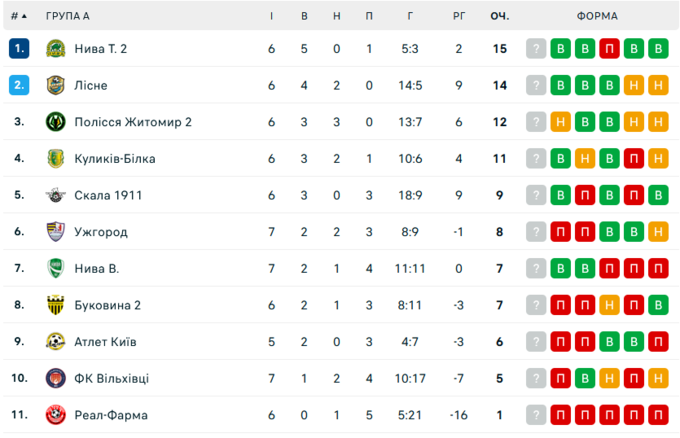
Task: Click the Лісне club crest
Action: (x=55, y=86)
